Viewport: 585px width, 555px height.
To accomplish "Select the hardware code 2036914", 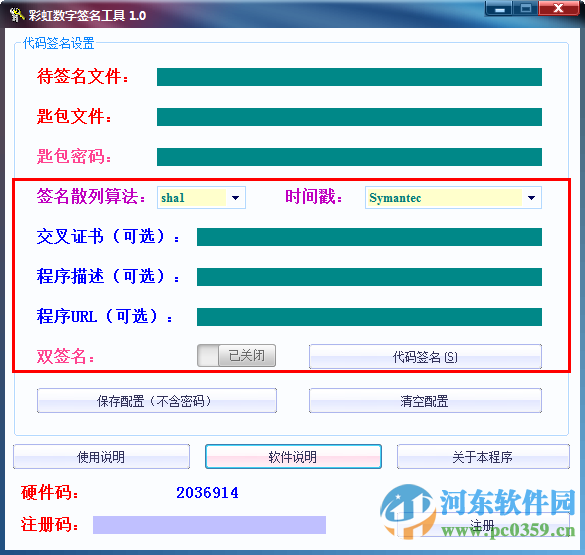I will tap(207, 493).
